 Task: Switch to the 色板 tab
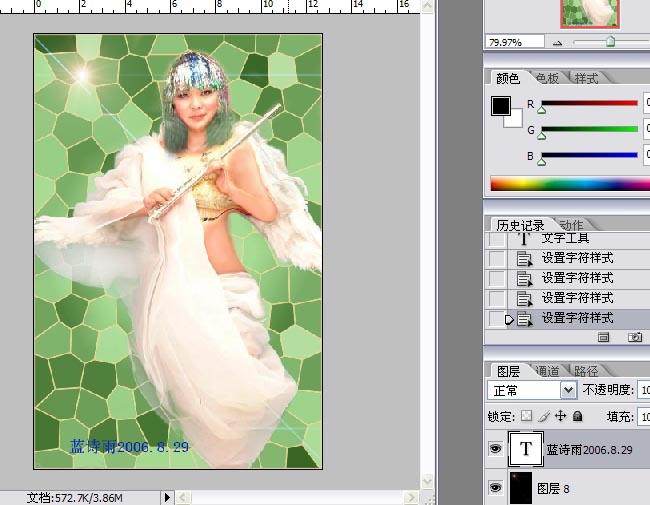tap(546, 78)
